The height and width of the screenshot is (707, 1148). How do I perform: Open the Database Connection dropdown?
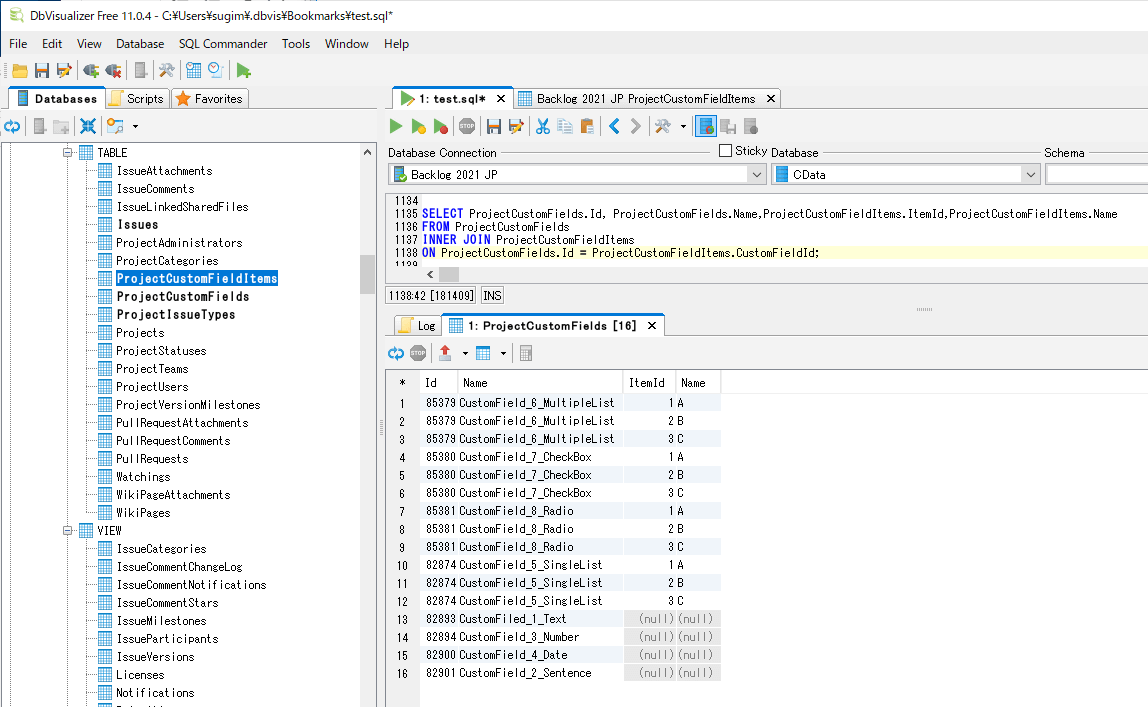click(x=757, y=175)
